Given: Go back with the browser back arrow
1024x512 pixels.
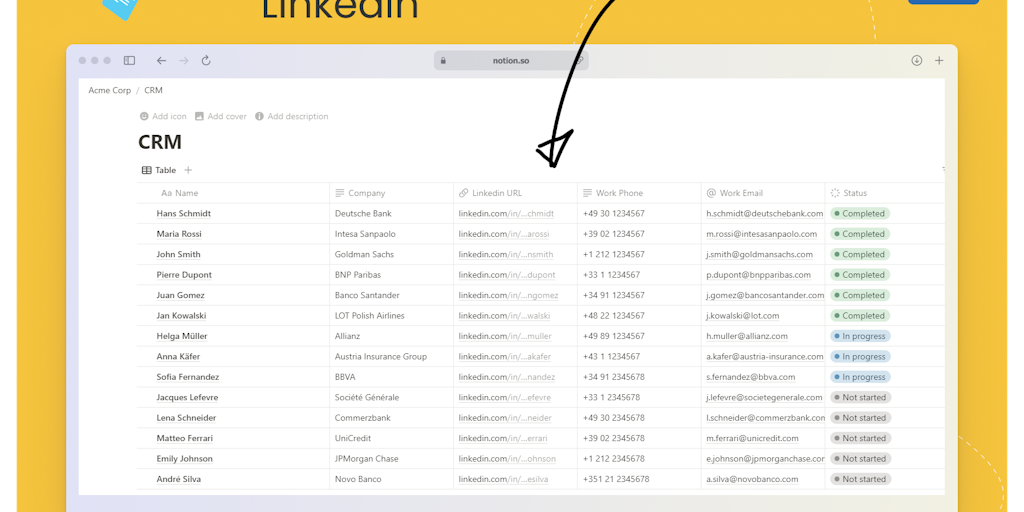Looking at the screenshot, I should tap(161, 61).
